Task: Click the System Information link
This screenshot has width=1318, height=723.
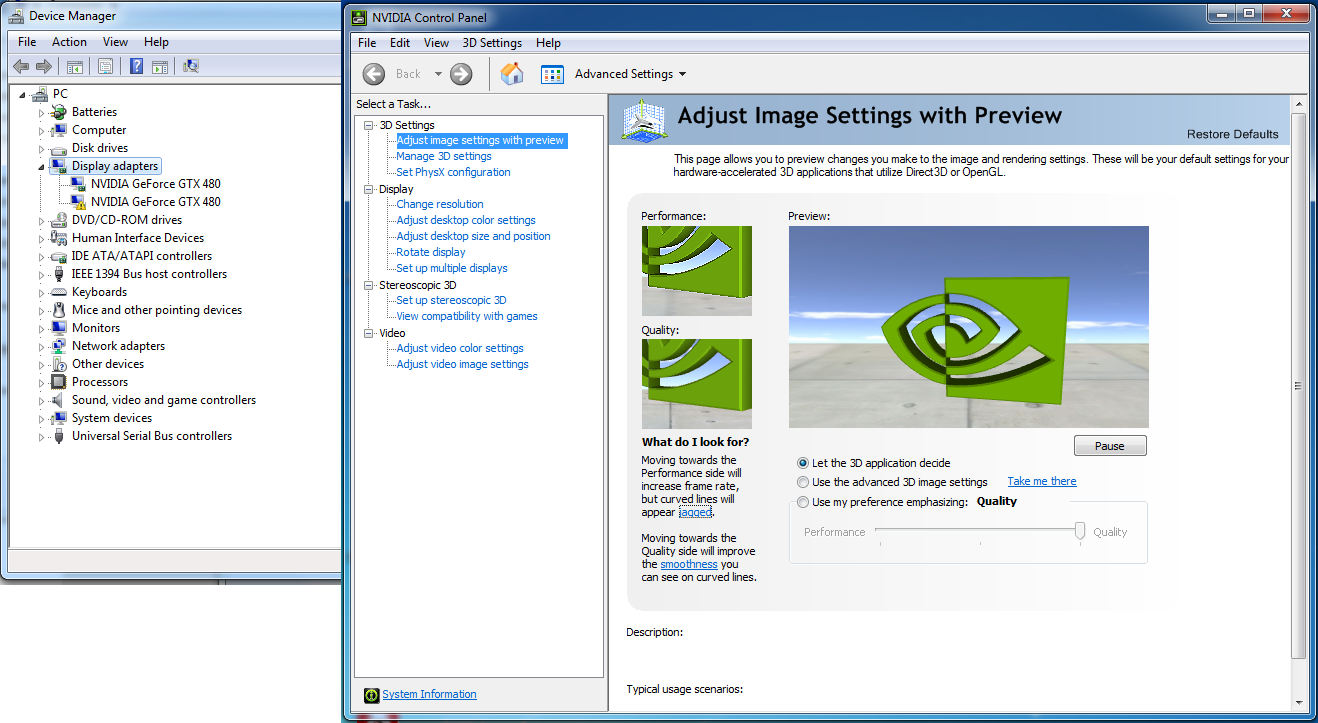Action: coord(429,694)
